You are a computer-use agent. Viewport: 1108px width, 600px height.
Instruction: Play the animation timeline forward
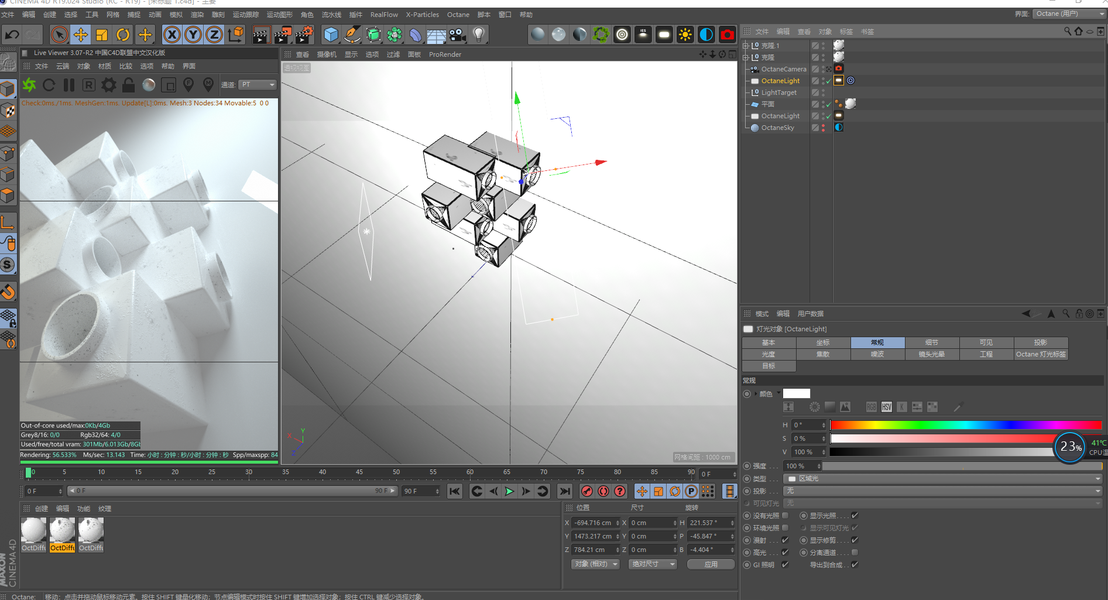tap(509, 491)
